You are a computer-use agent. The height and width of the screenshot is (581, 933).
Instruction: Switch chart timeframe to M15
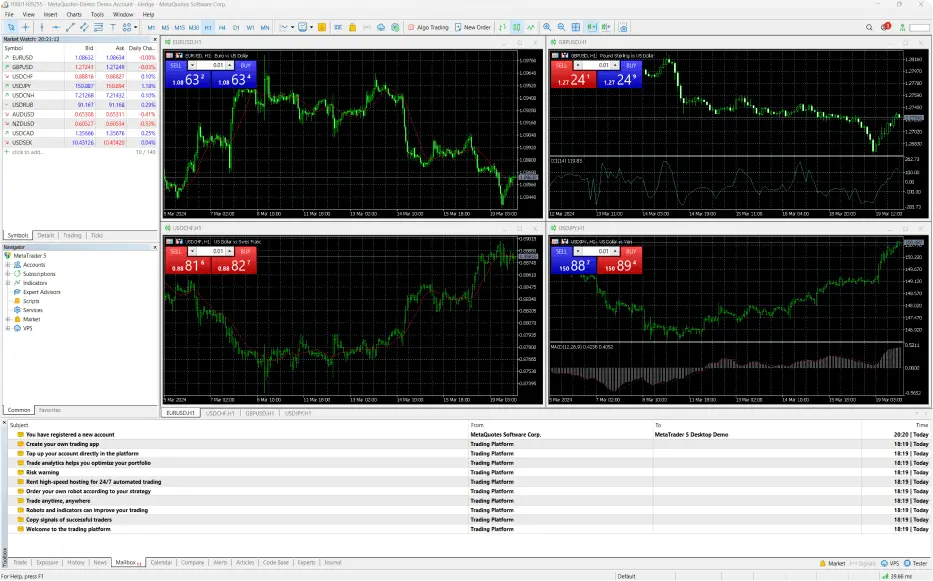tap(179, 27)
